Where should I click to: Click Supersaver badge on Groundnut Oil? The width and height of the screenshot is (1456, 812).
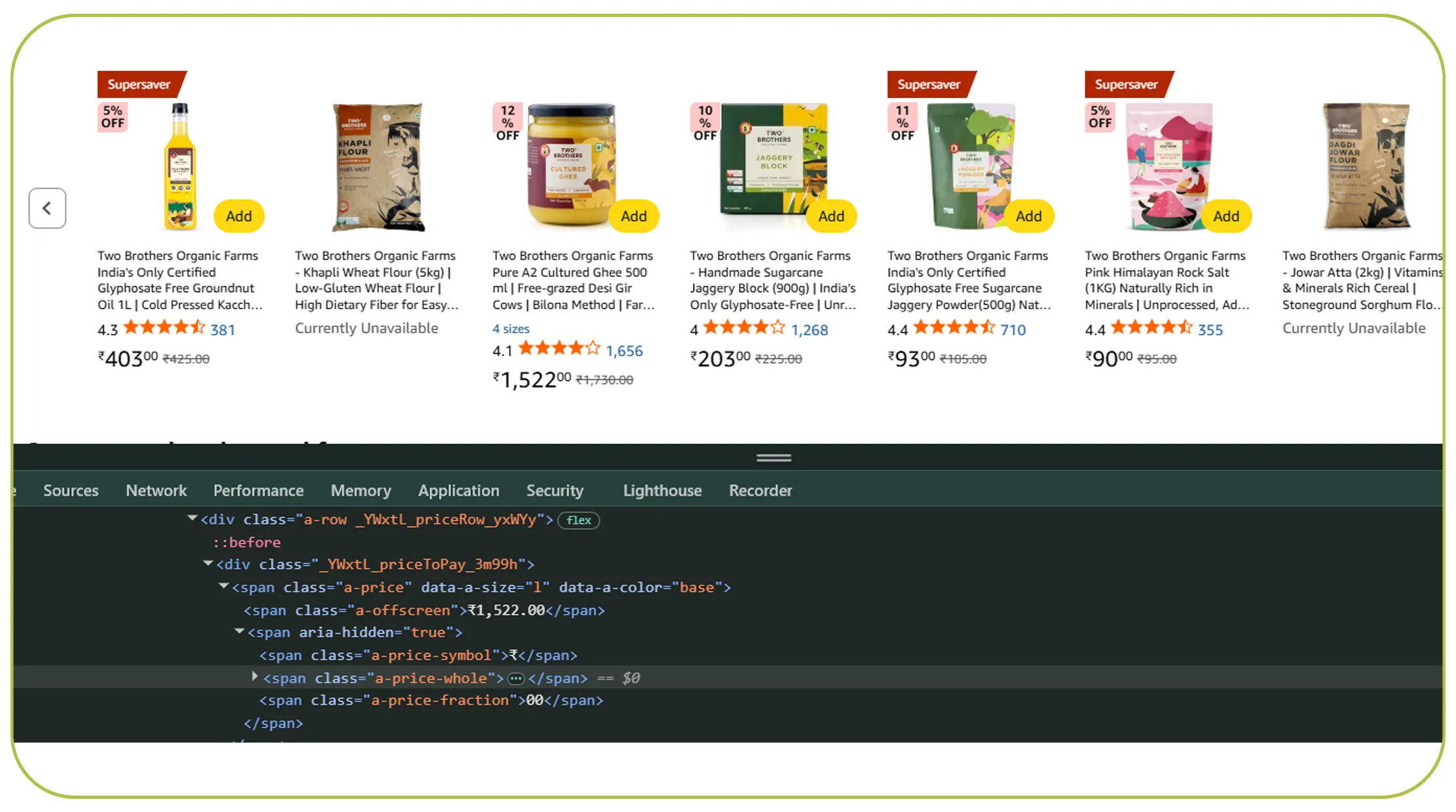point(141,84)
